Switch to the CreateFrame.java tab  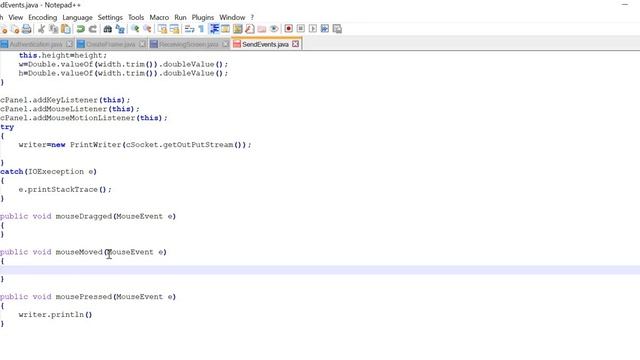(x=111, y=44)
